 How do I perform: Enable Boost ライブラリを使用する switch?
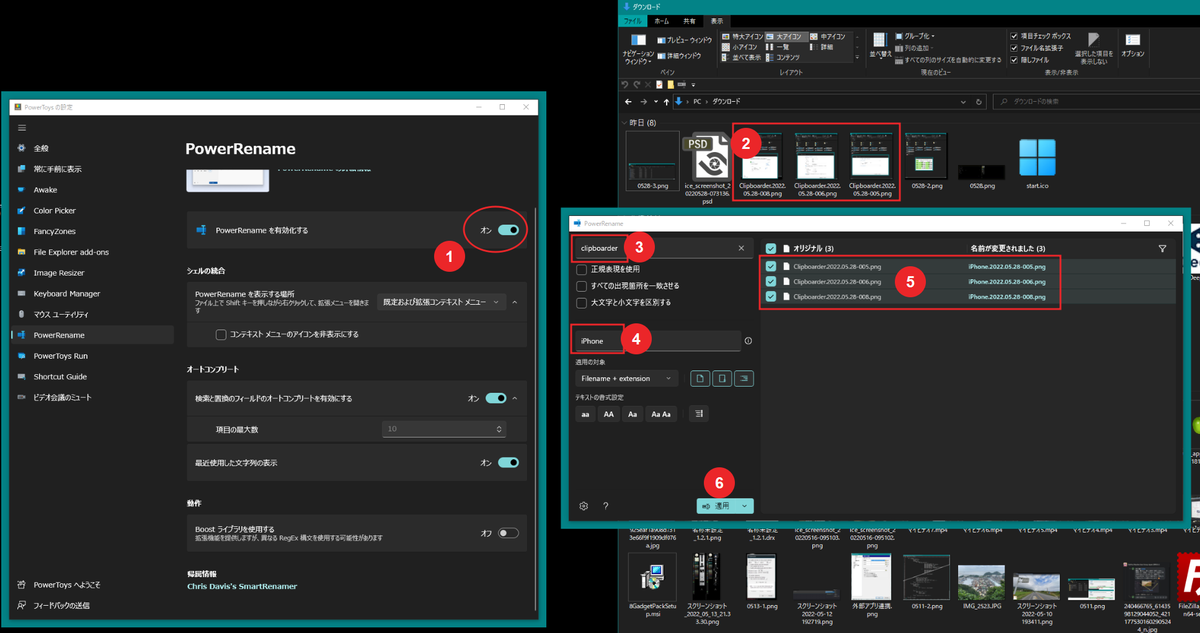[x=508, y=533]
